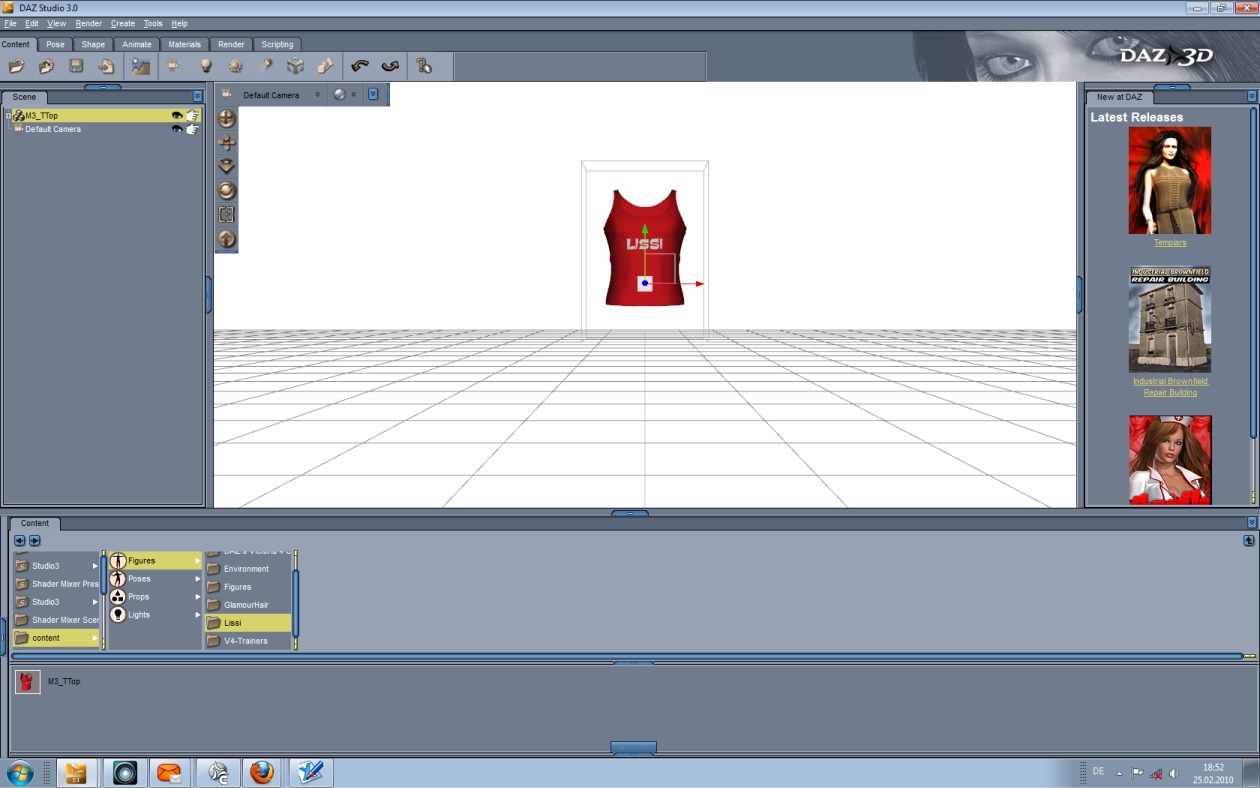Image resolution: width=1260 pixels, height=788 pixels.
Task: Click the Redo curved arrow icon
Action: pos(390,67)
